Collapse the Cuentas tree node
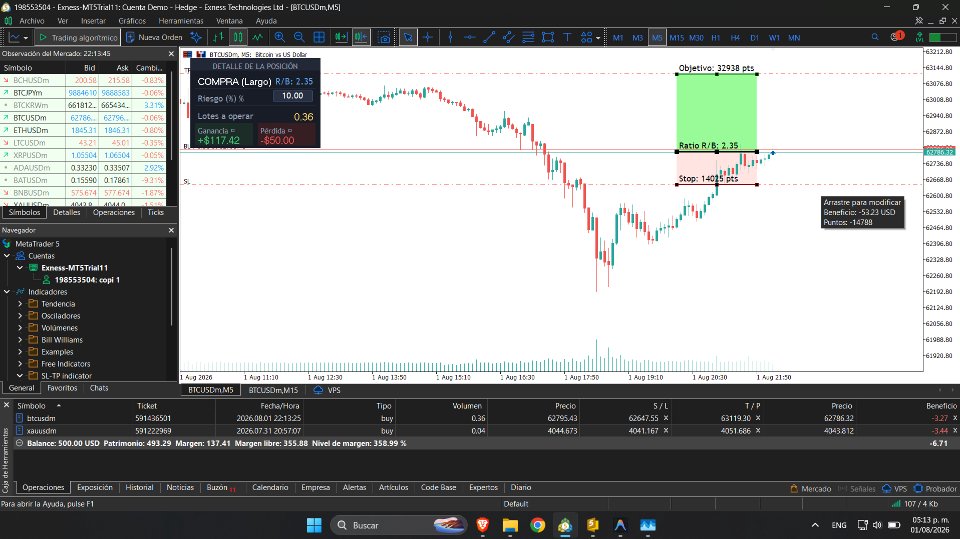 (x=7, y=256)
